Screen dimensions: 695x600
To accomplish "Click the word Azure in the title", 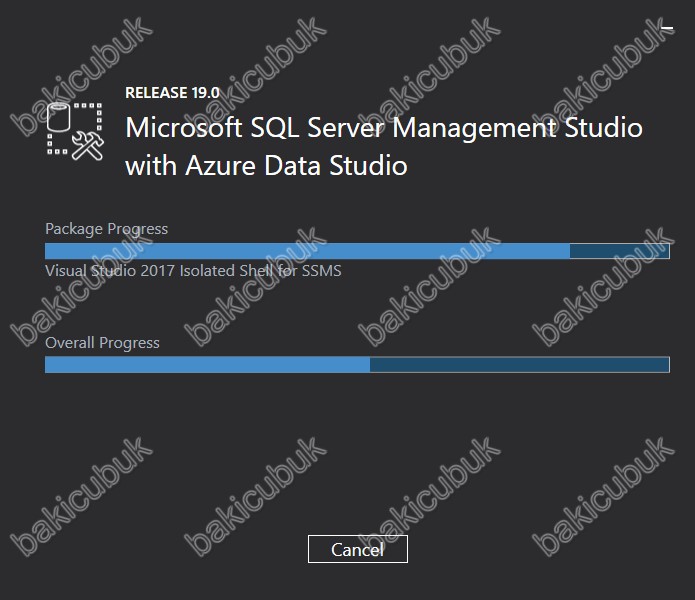I will pyautogui.click(x=221, y=166).
